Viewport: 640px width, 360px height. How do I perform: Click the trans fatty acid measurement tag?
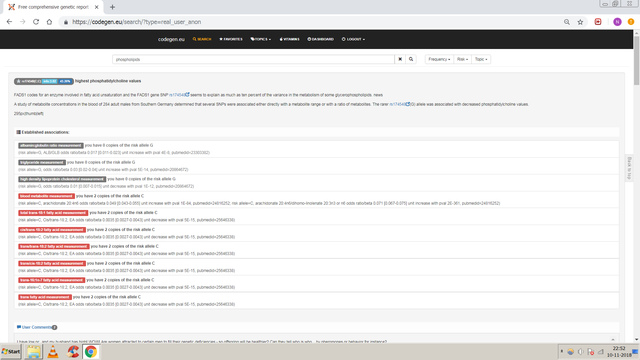[x=45, y=297]
